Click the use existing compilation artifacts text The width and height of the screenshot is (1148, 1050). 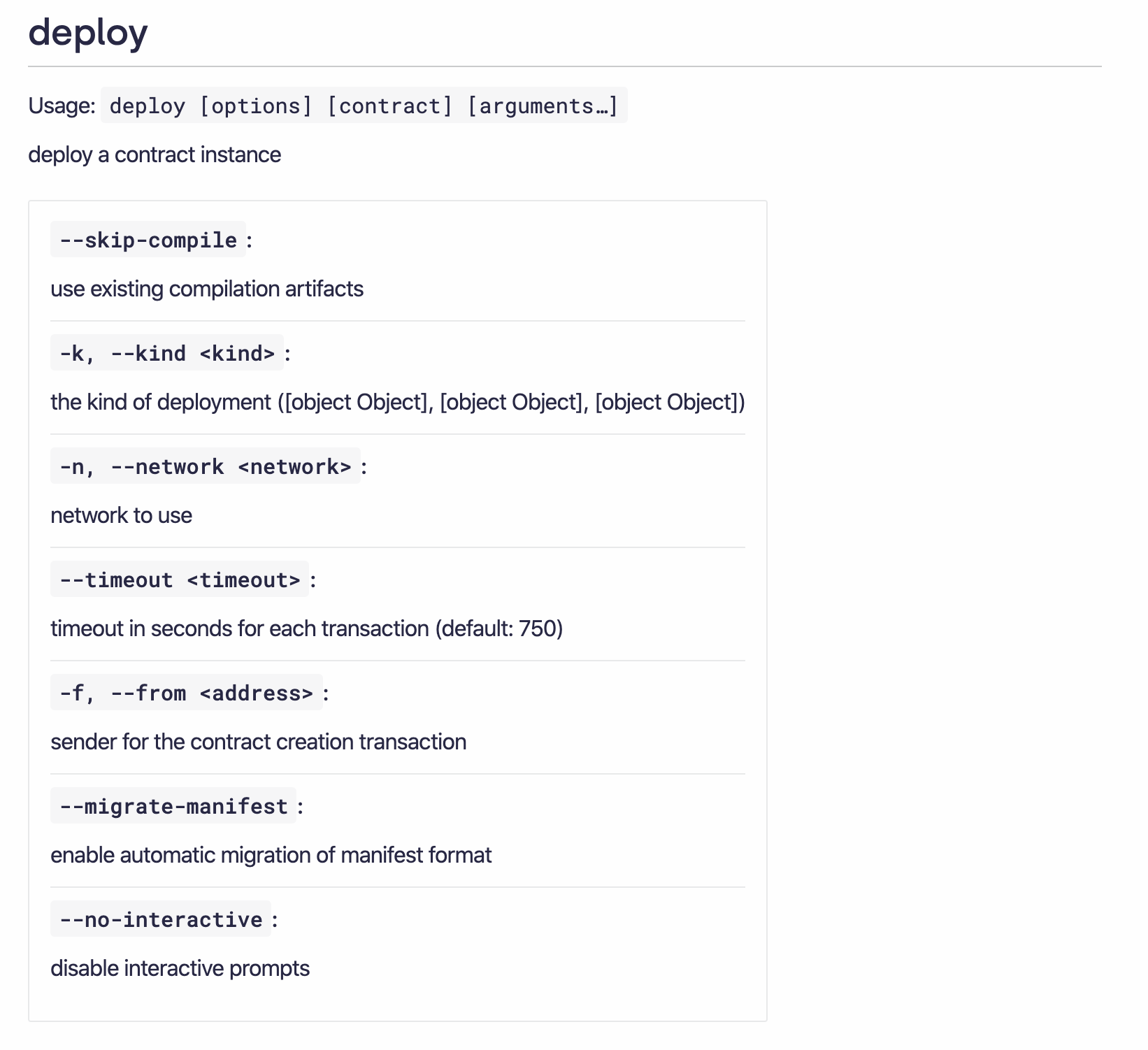point(207,289)
